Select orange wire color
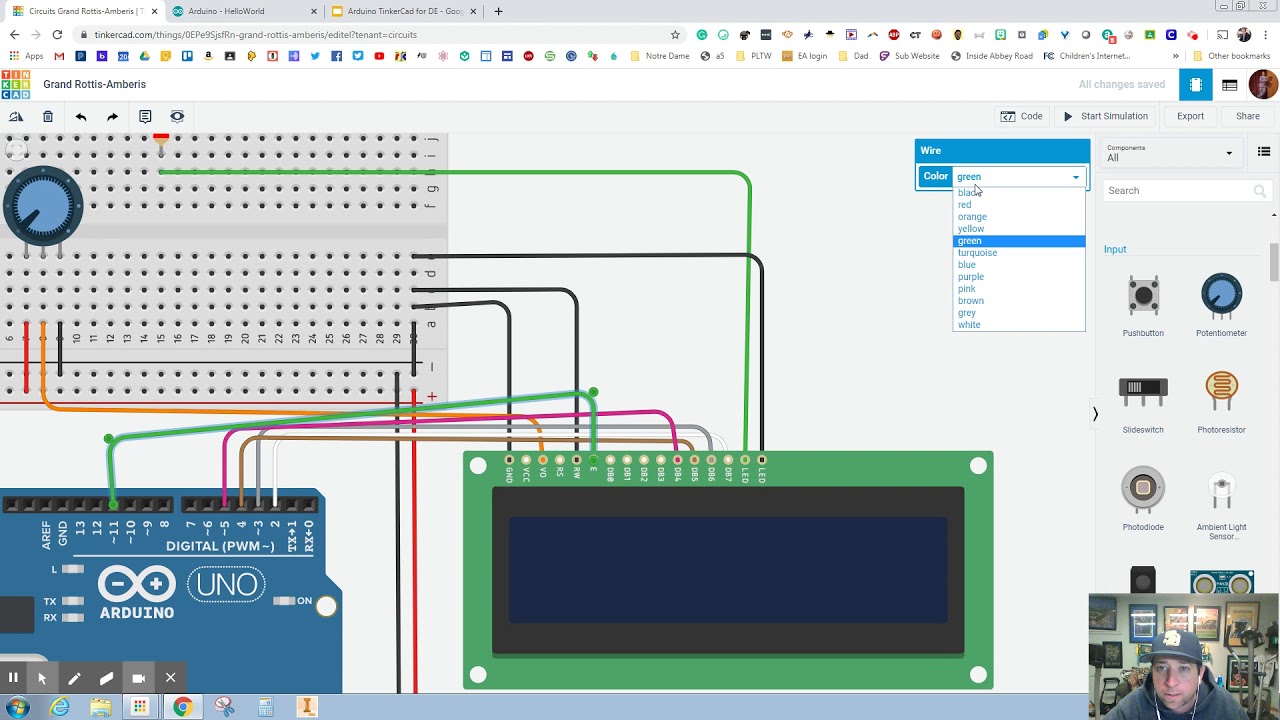Viewport: 1280px width, 720px height. (x=1019, y=217)
